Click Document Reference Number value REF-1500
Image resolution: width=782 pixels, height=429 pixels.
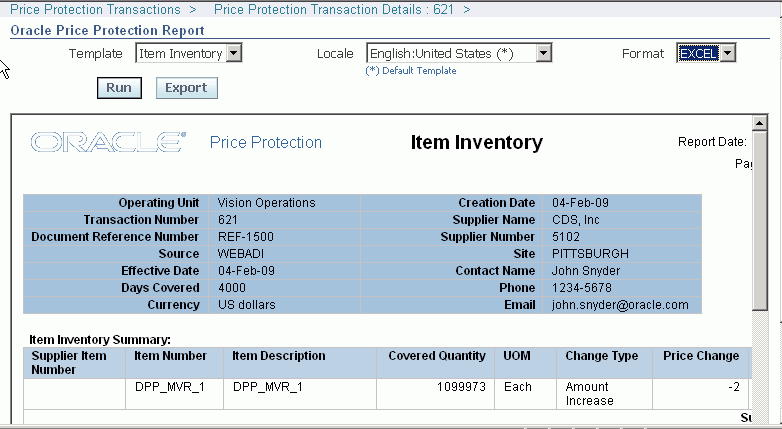245,237
